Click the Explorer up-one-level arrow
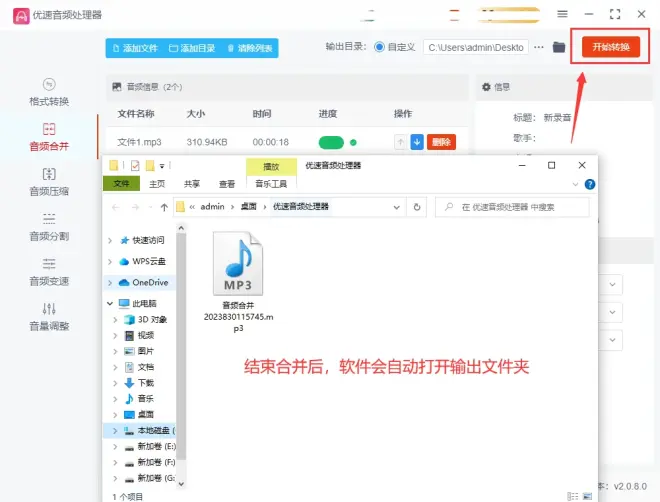 coord(164,207)
